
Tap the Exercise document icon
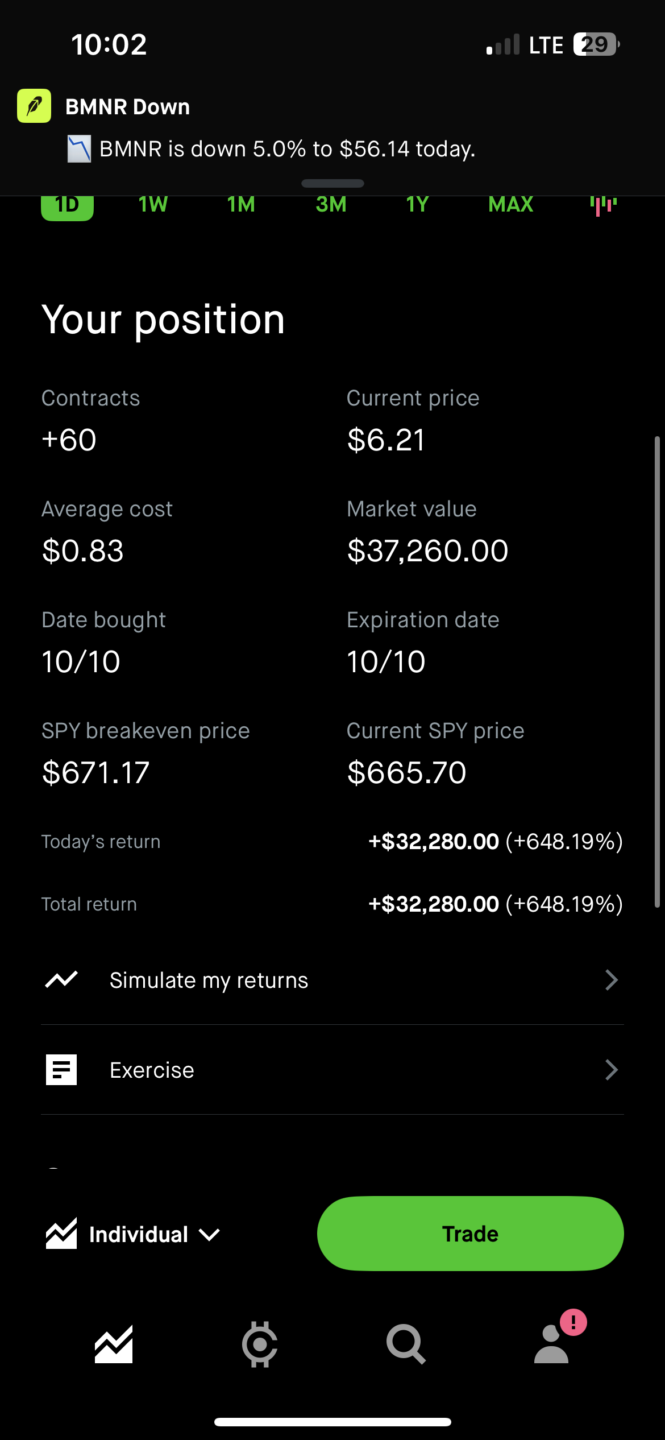[x=61, y=1070]
